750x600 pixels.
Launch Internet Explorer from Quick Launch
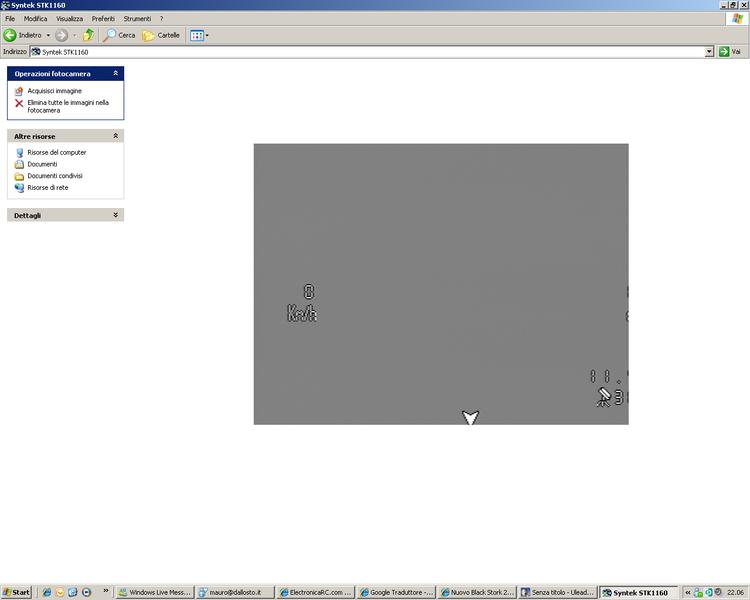(46, 592)
